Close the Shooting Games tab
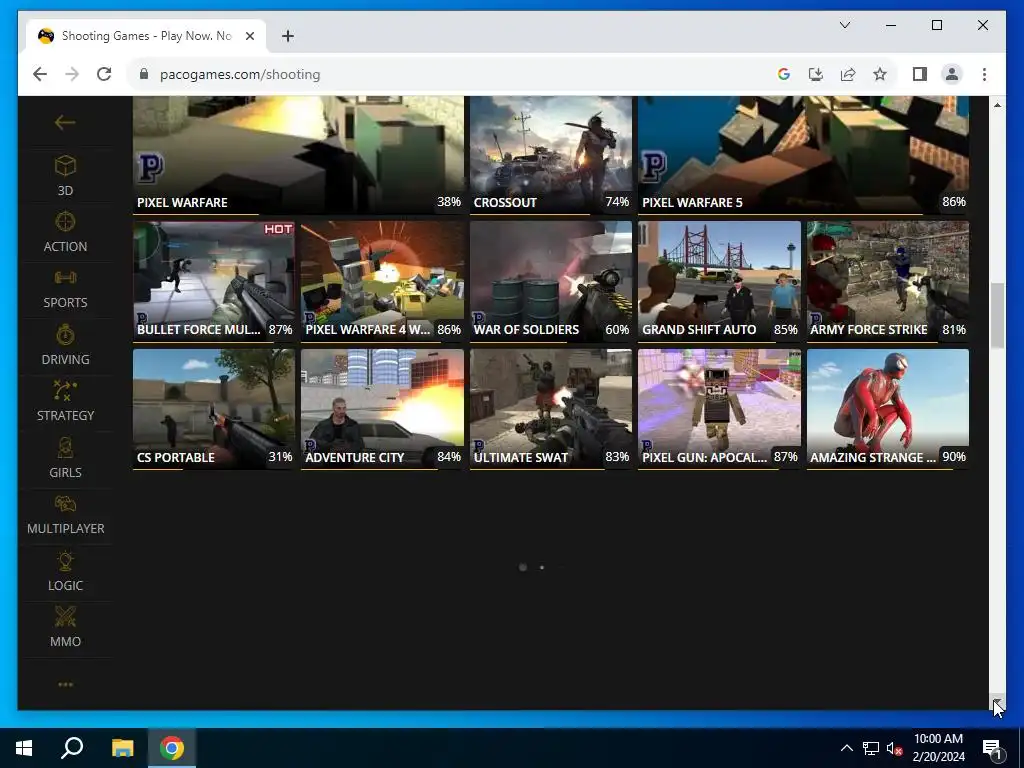Image resolution: width=1024 pixels, height=768 pixels. click(249, 36)
